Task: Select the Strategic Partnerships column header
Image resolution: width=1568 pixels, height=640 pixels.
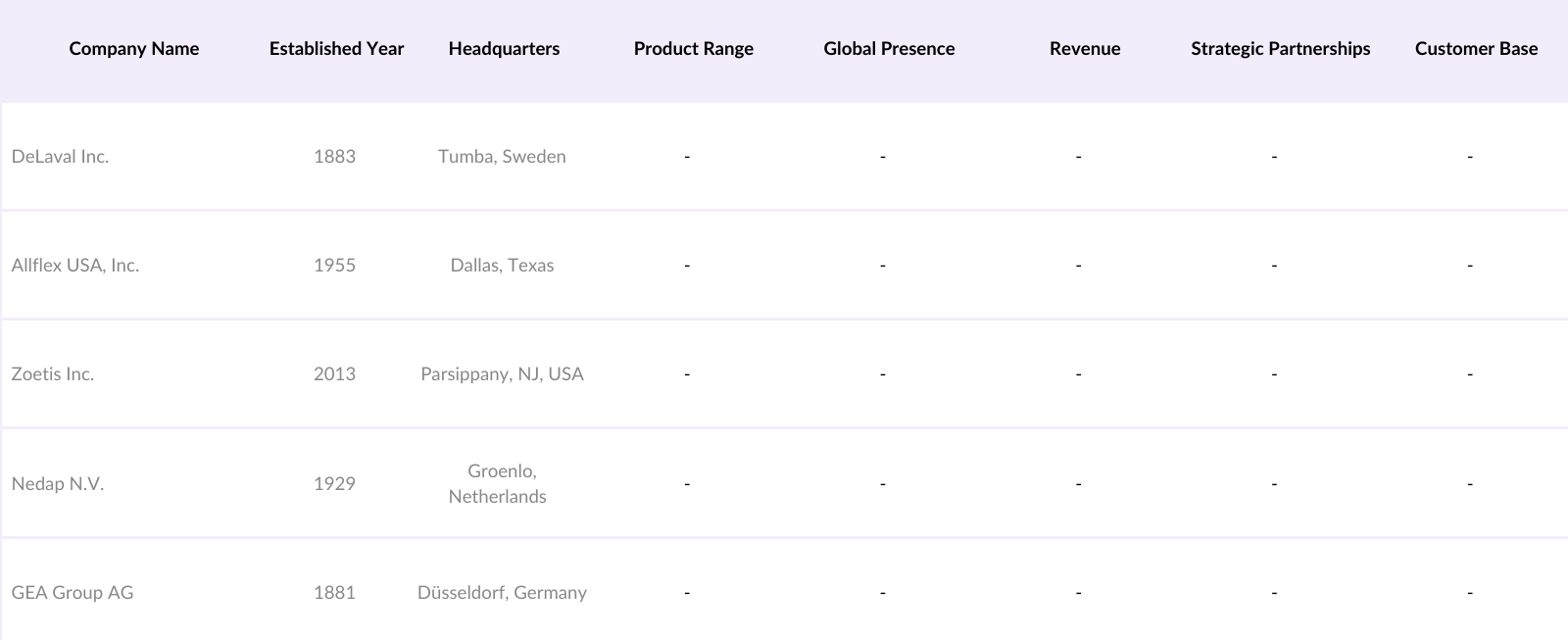Action: pyautogui.click(x=1280, y=49)
